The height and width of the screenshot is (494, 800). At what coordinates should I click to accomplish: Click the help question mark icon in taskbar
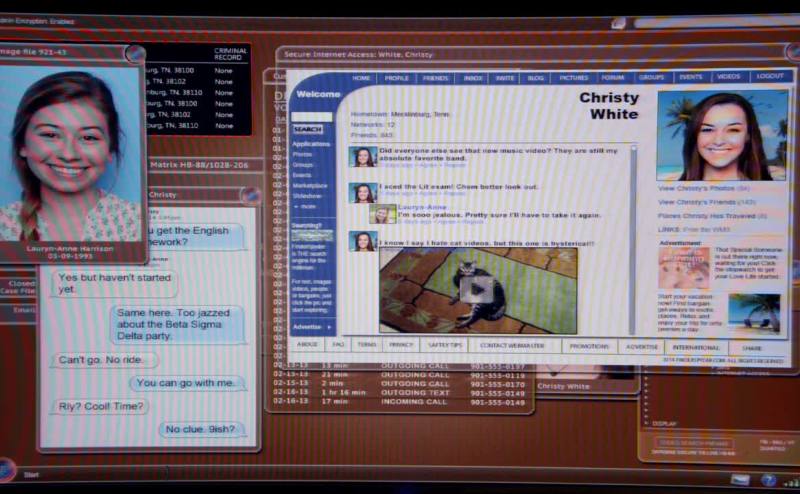[768, 480]
